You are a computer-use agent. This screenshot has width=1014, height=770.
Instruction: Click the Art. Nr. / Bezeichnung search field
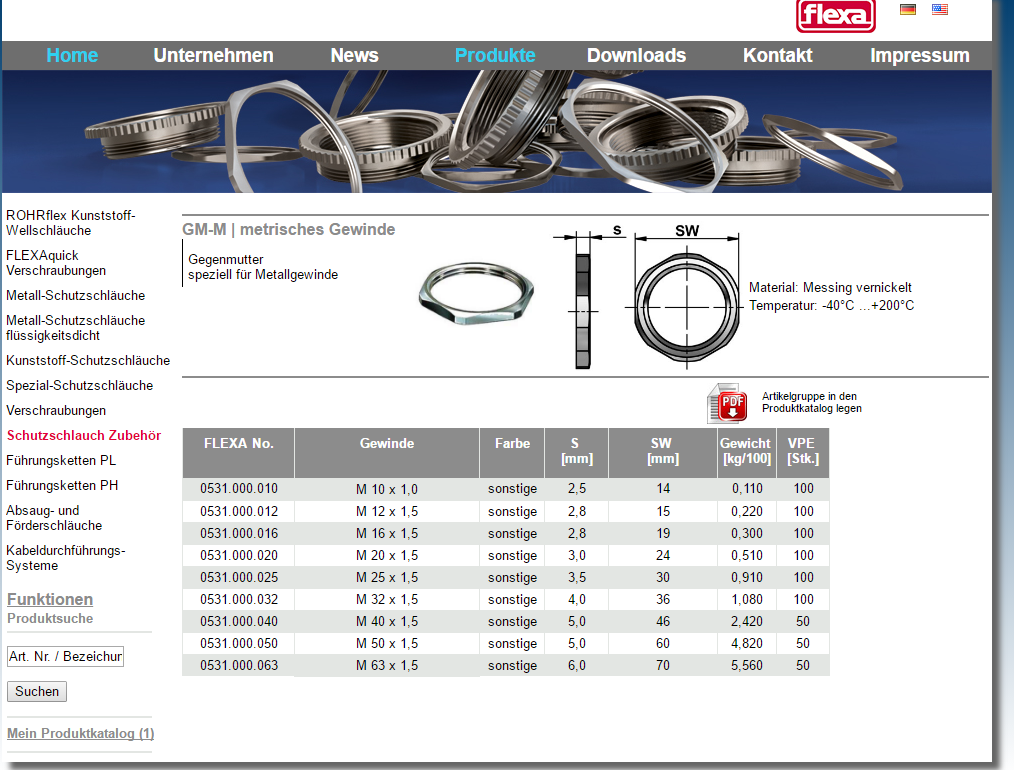pos(65,657)
